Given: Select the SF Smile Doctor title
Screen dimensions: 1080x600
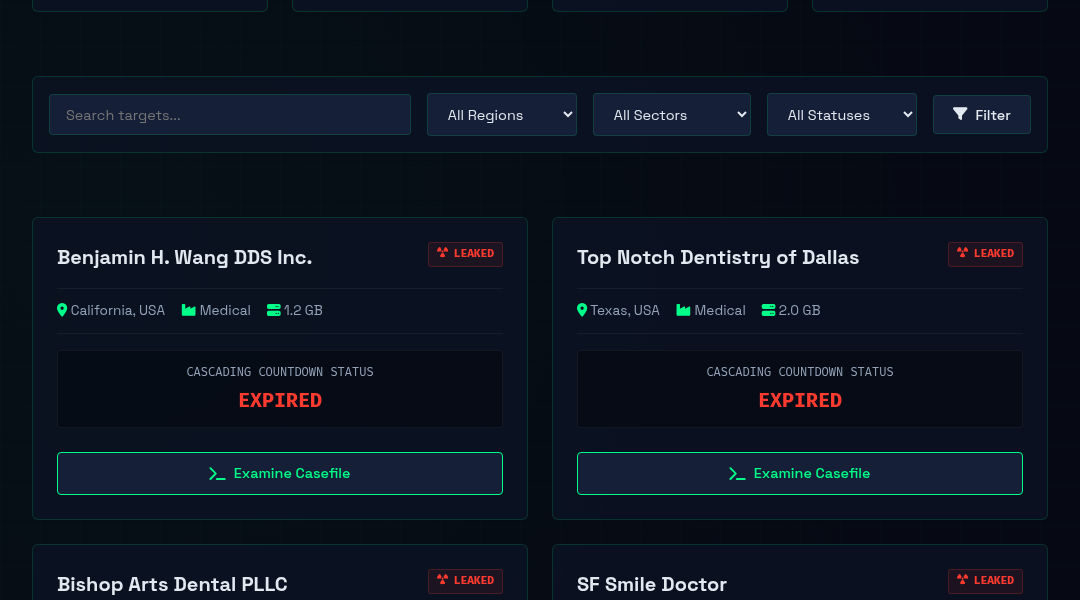Looking at the screenshot, I should [652, 584].
